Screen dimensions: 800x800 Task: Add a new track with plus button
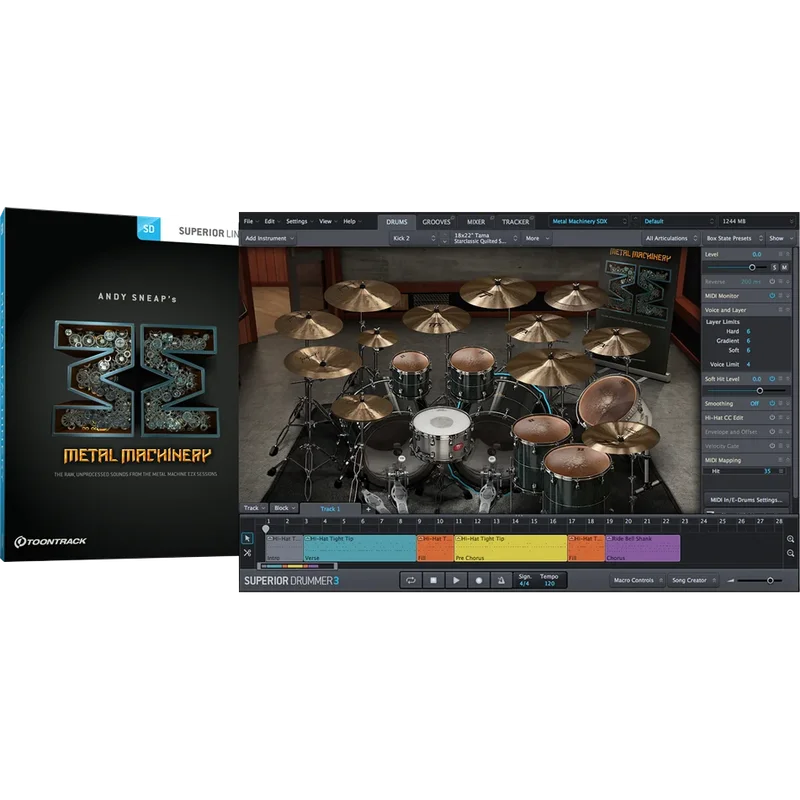368,510
